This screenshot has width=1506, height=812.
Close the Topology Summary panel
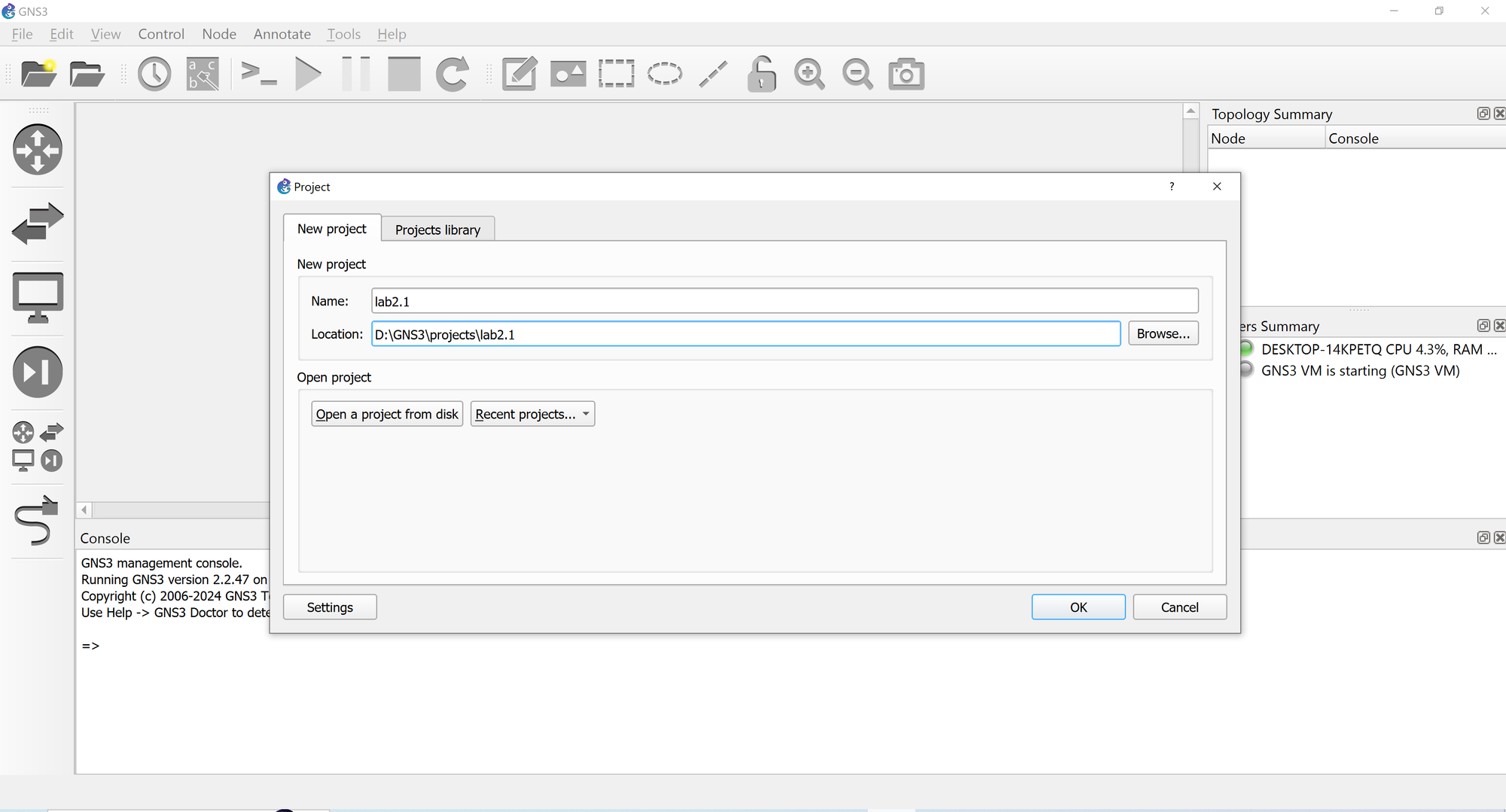(1499, 114)
